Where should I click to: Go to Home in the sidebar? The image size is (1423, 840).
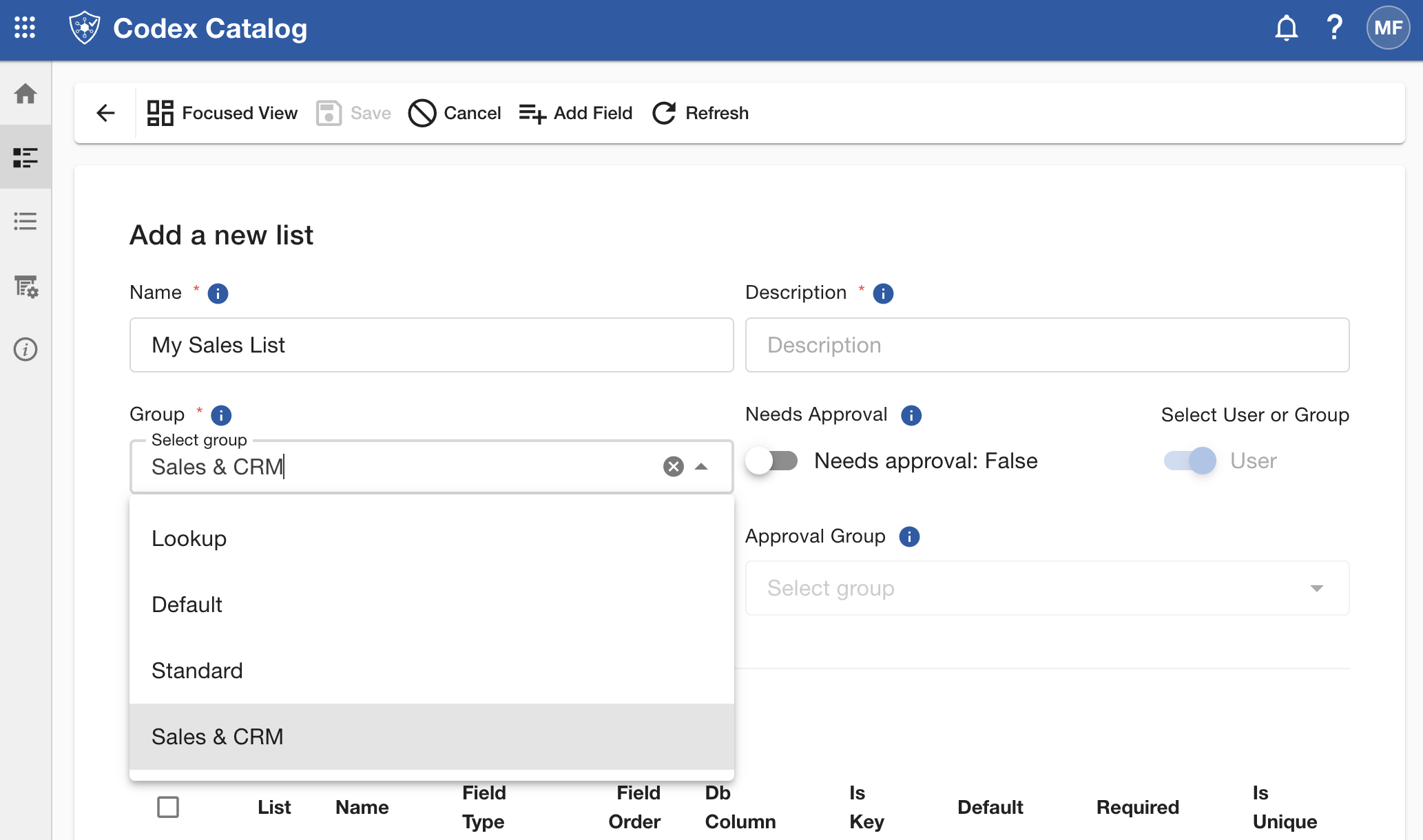25,94
